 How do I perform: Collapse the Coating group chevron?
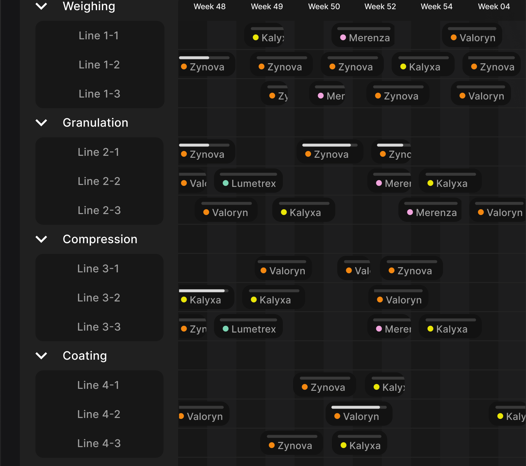click(x=41, y=356)
